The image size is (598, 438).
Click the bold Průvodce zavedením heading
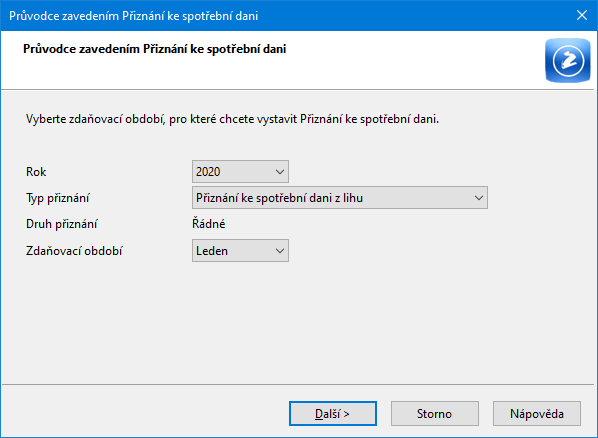154,49
